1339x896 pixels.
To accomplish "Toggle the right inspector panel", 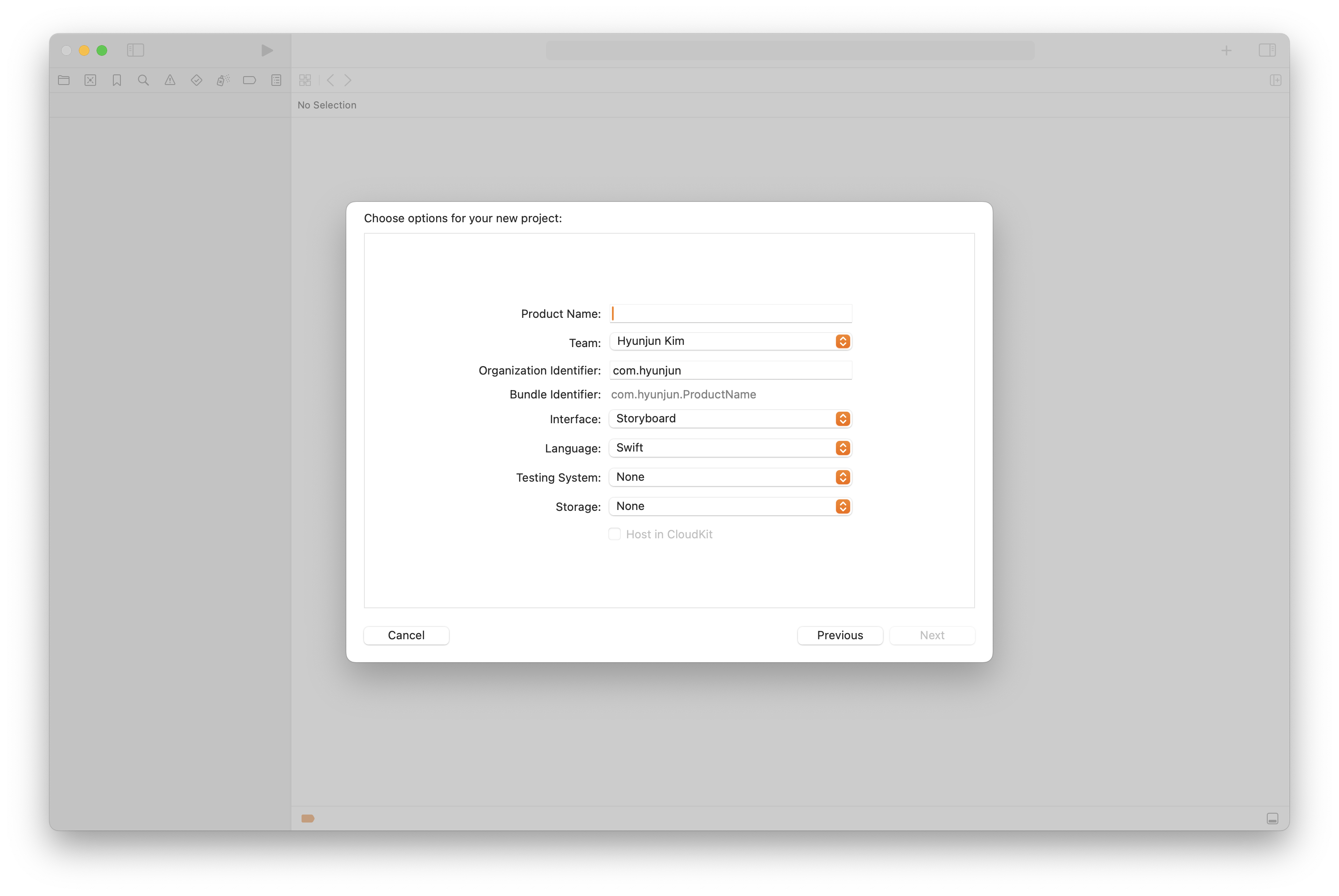I will click(x=1266, y=50).
